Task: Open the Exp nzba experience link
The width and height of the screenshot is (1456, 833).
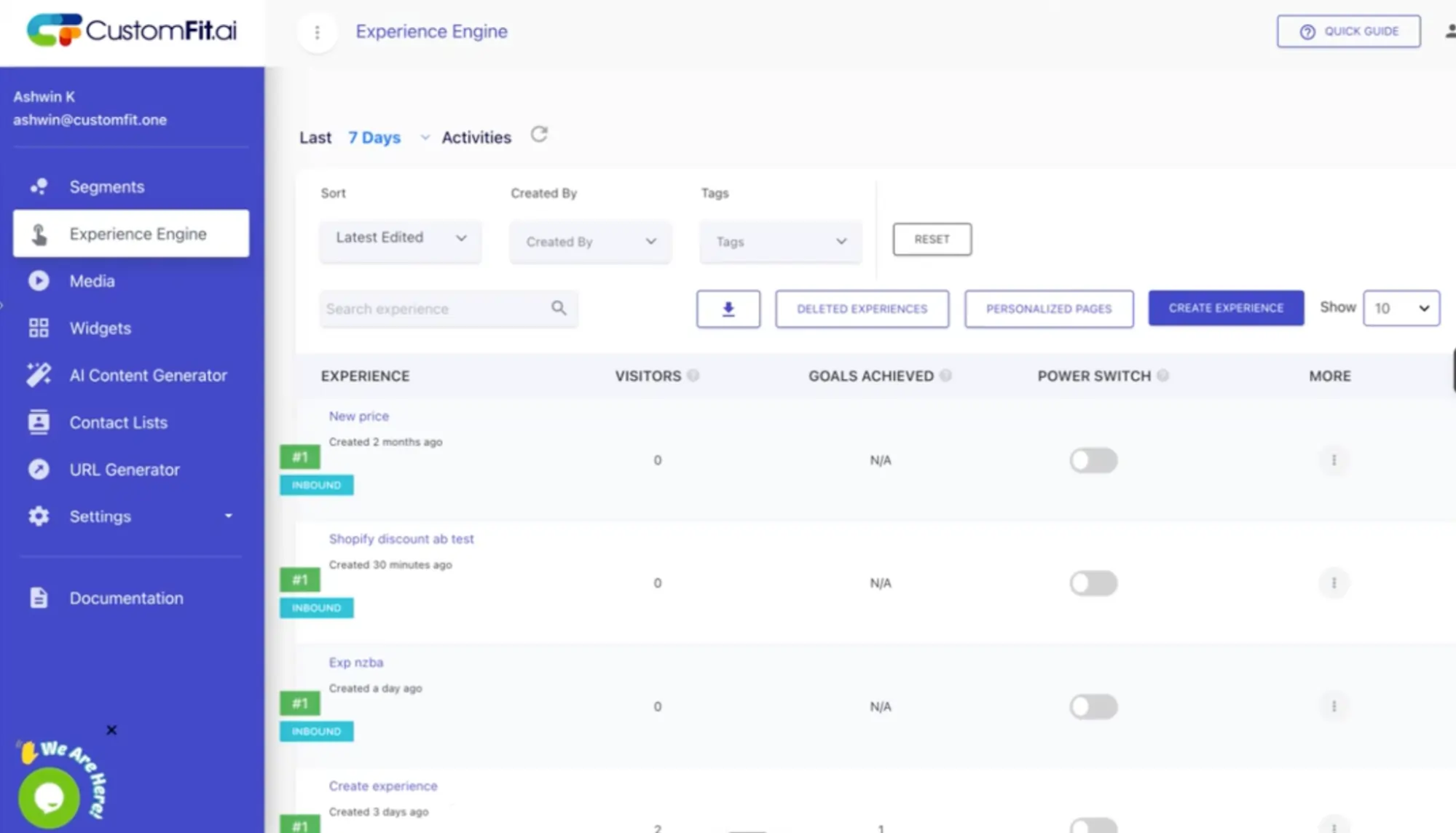Action: click(x=356, y=662)
